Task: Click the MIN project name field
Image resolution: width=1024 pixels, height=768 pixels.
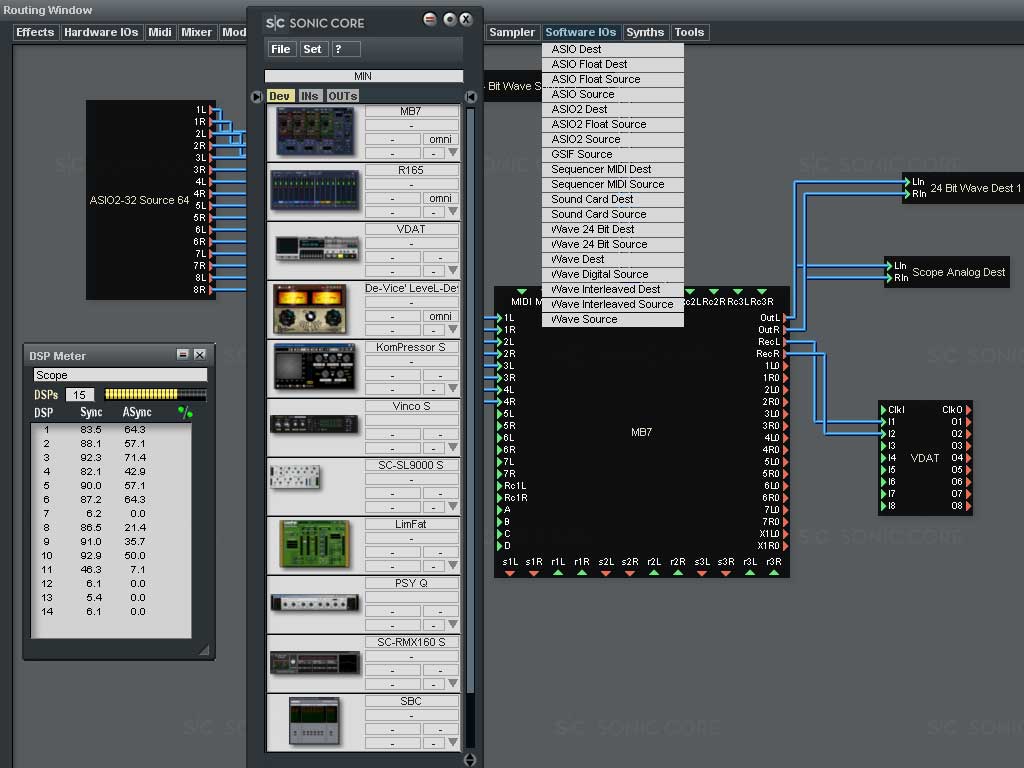Action: pyautogui.click(x=364, y=76)
